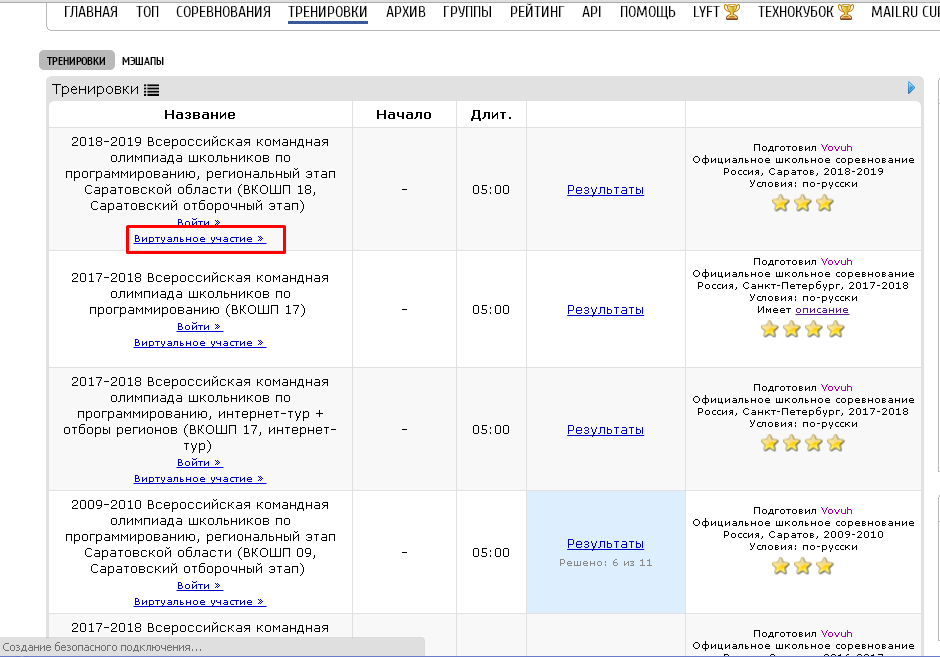Open Результаты for ВКОШП 18 contest

(x=605, y=189)
